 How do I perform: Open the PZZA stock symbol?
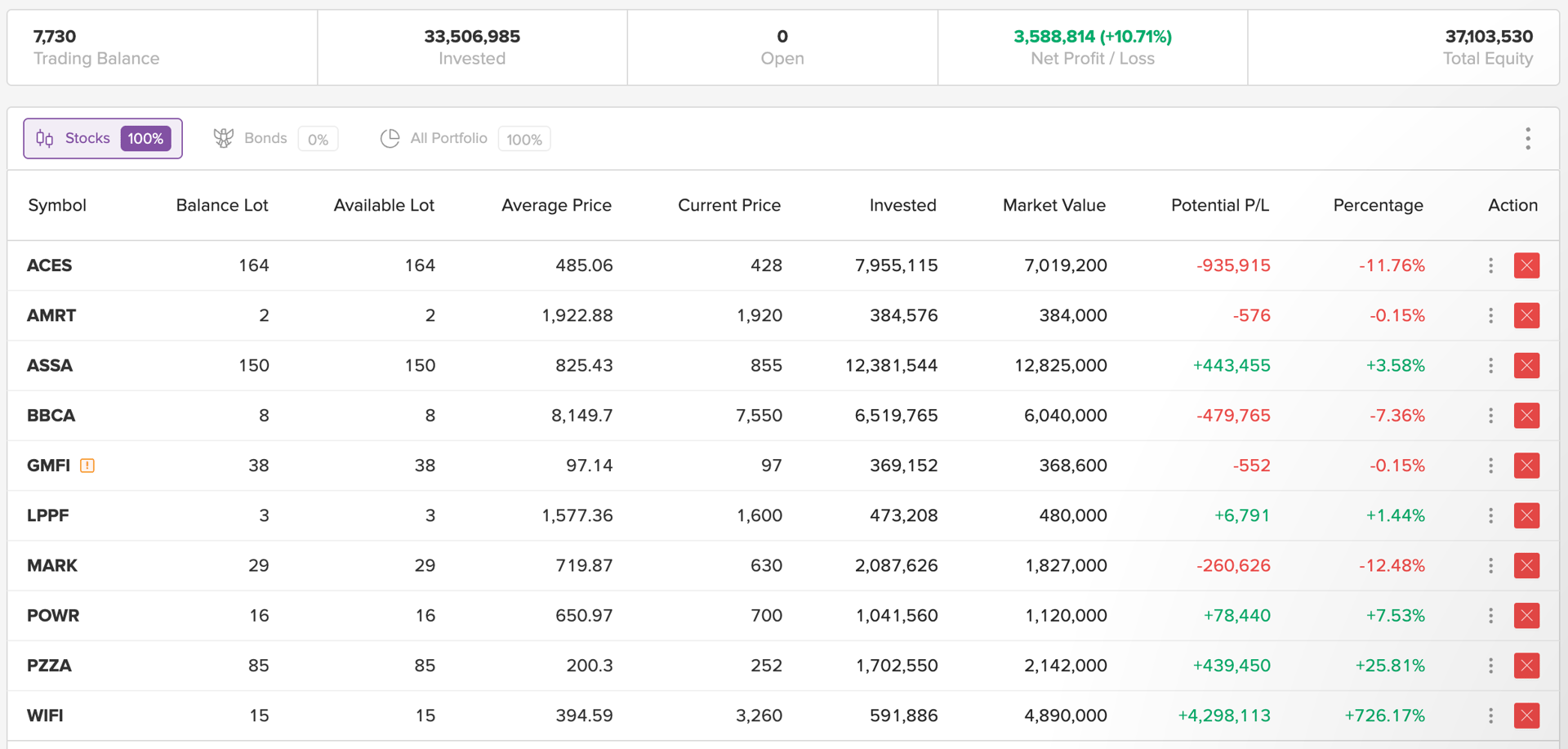click(49, 666)
